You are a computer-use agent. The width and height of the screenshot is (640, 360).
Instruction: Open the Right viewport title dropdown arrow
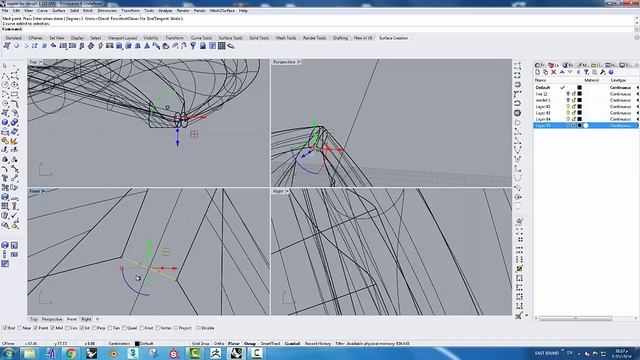coord(287,191)
